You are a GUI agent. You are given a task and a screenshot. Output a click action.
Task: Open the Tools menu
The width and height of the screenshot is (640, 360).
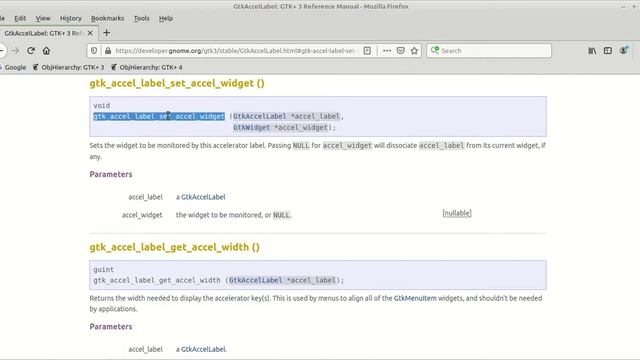tap(141, 18)
